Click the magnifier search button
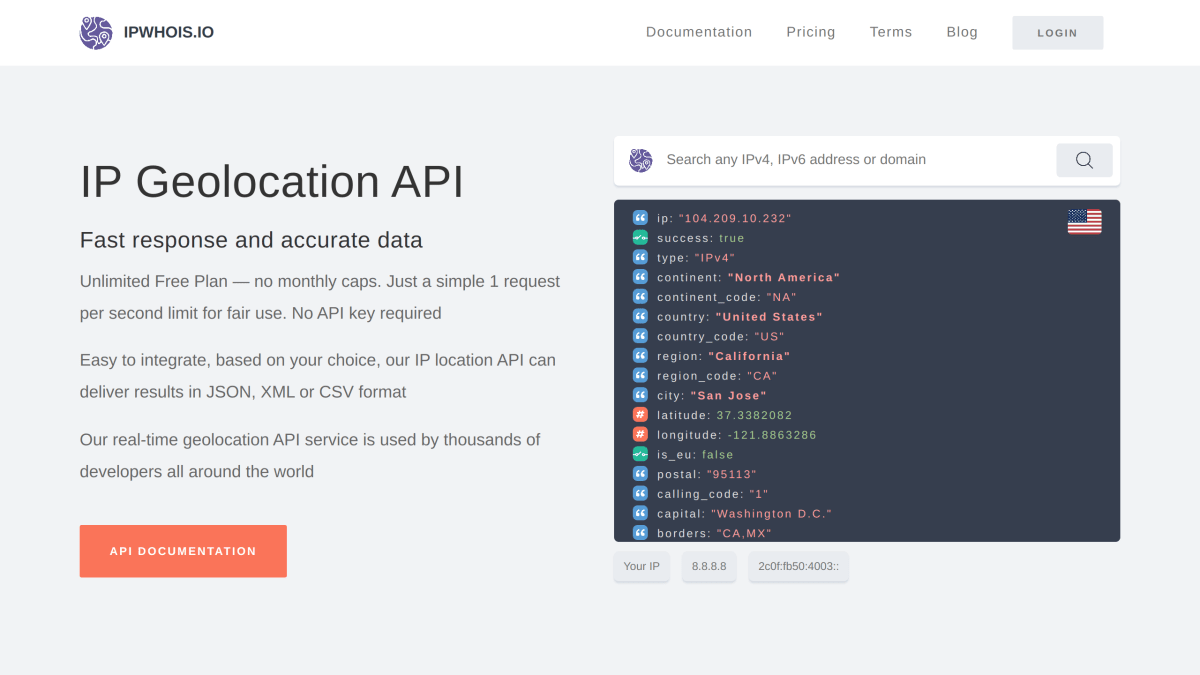Screen dimensions: 1200x675 point(1084,160)
